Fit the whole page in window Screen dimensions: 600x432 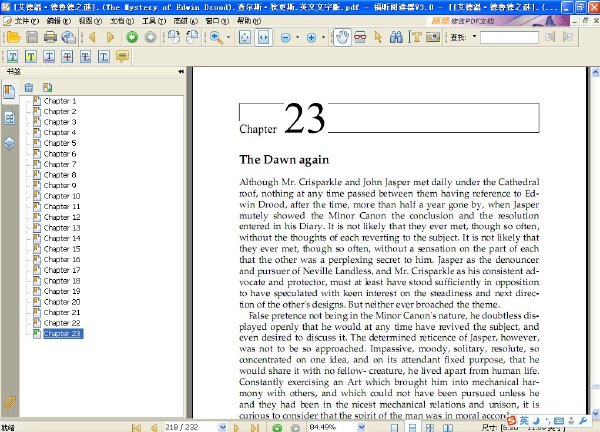(x=245, y=37)
